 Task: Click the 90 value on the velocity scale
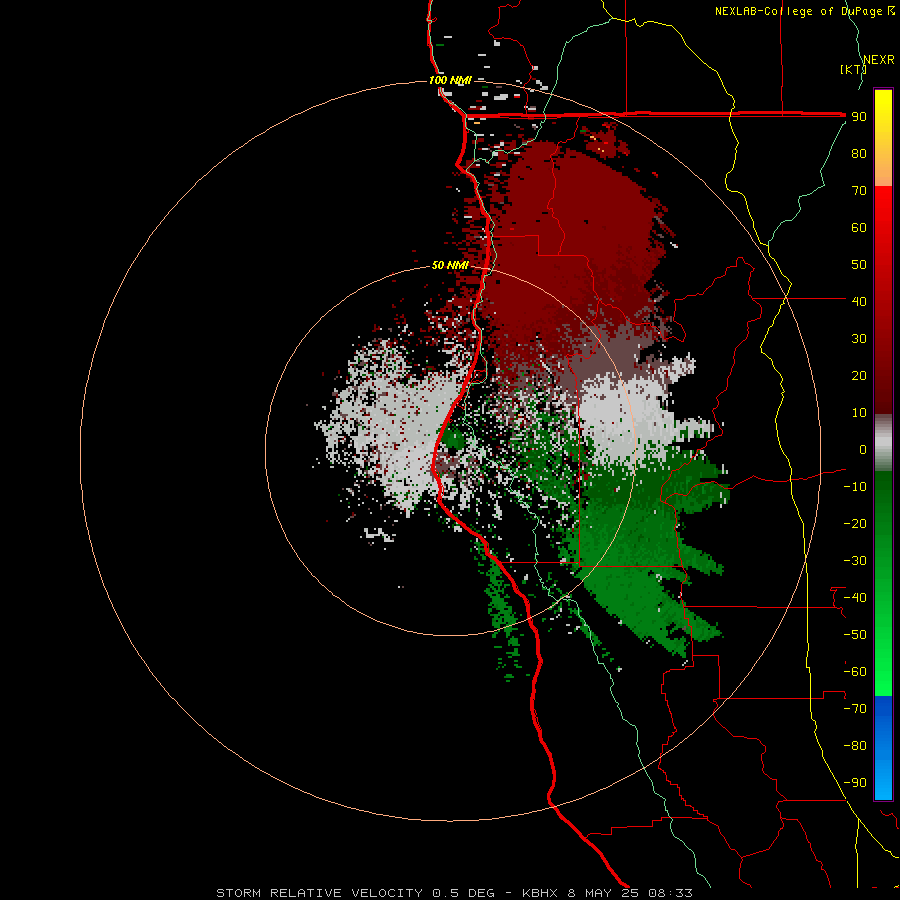[859, 117]
